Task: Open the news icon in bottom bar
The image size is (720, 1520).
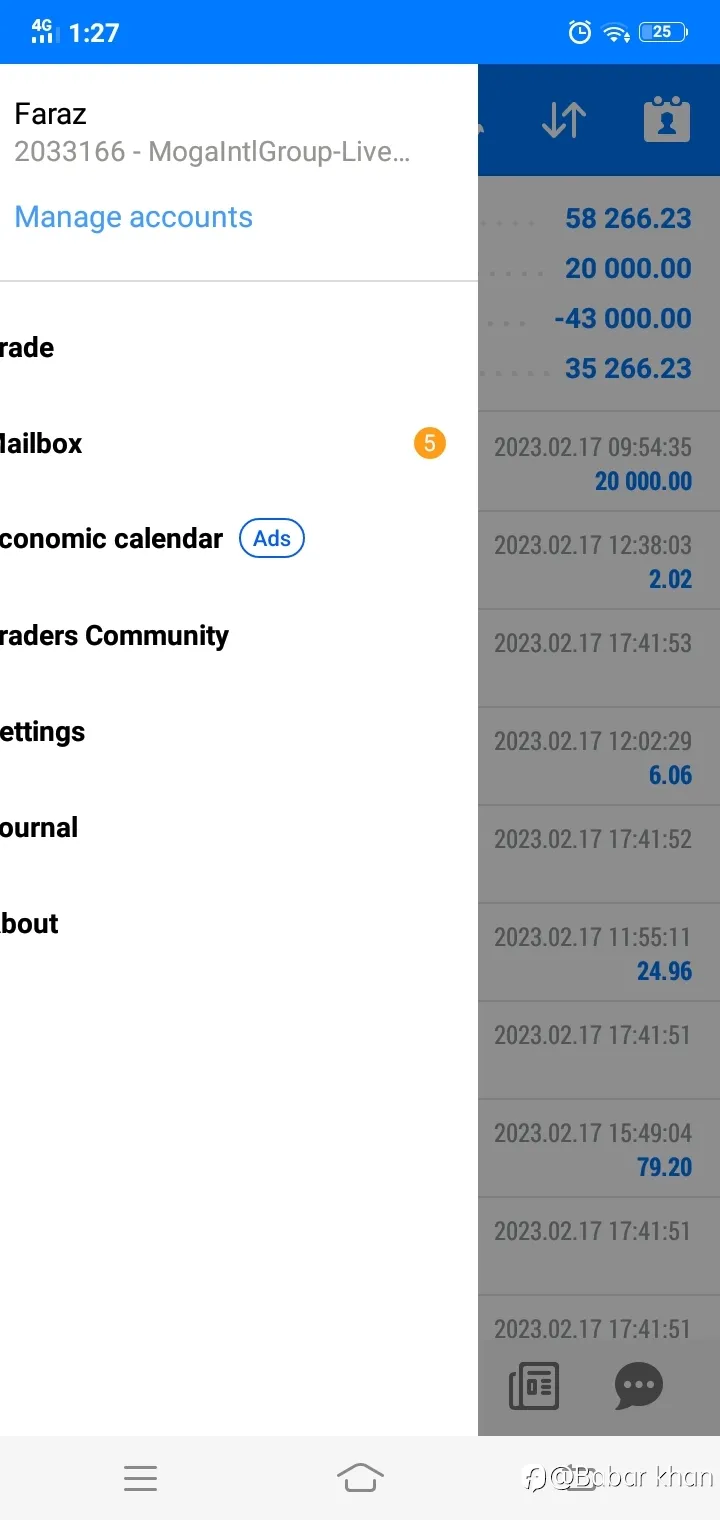Action: click(x=534, y=1386)
